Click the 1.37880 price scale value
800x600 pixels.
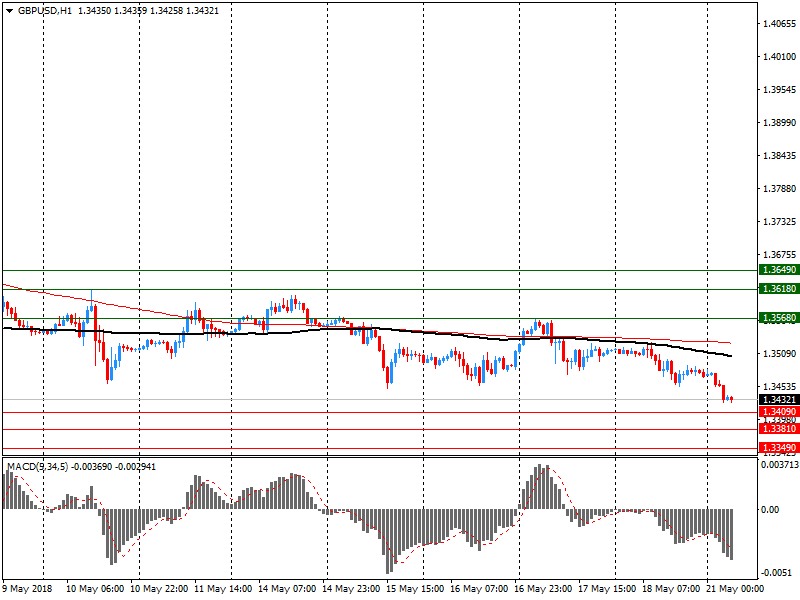[778, 188]
